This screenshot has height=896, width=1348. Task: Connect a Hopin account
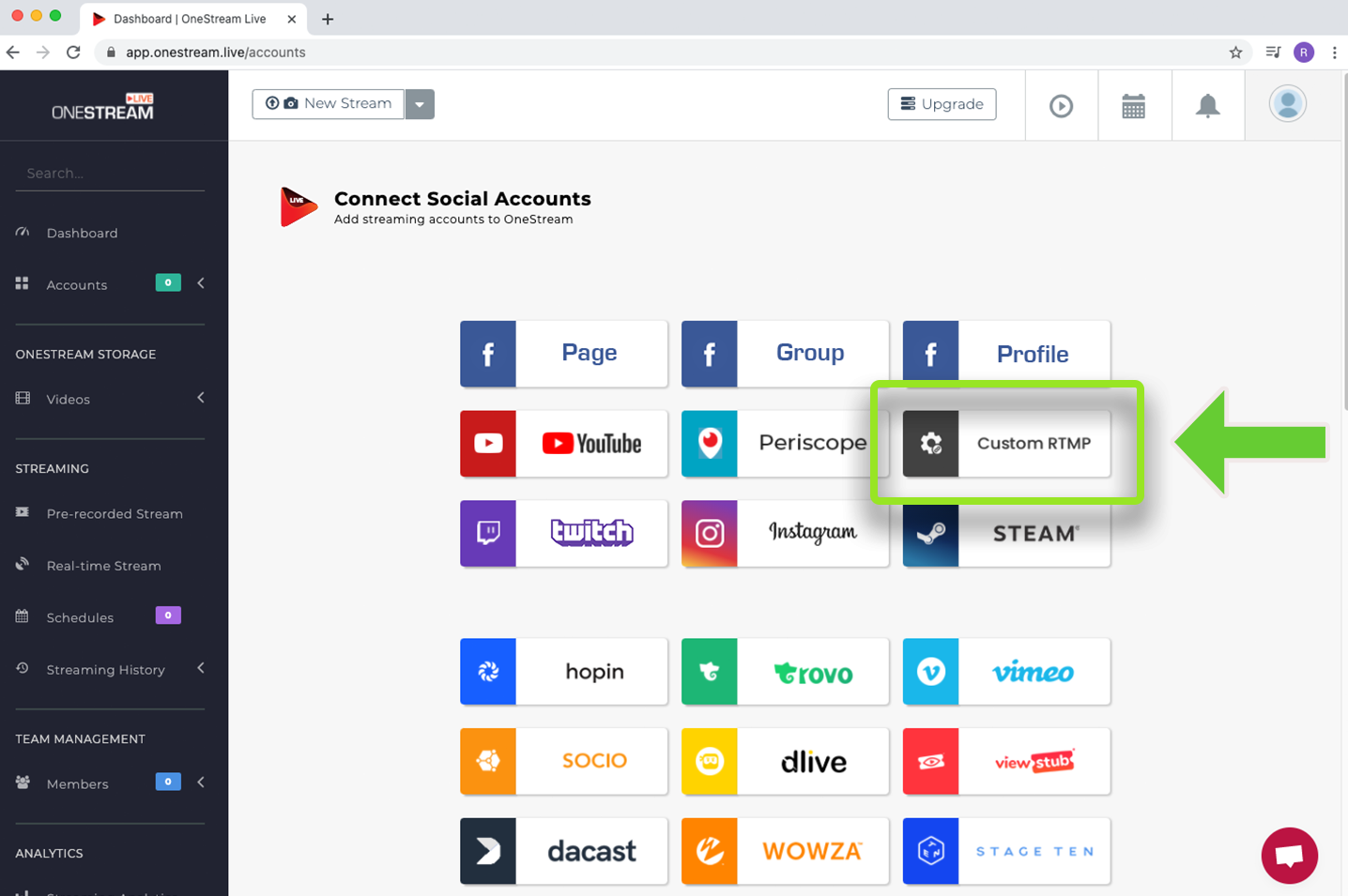563,672
